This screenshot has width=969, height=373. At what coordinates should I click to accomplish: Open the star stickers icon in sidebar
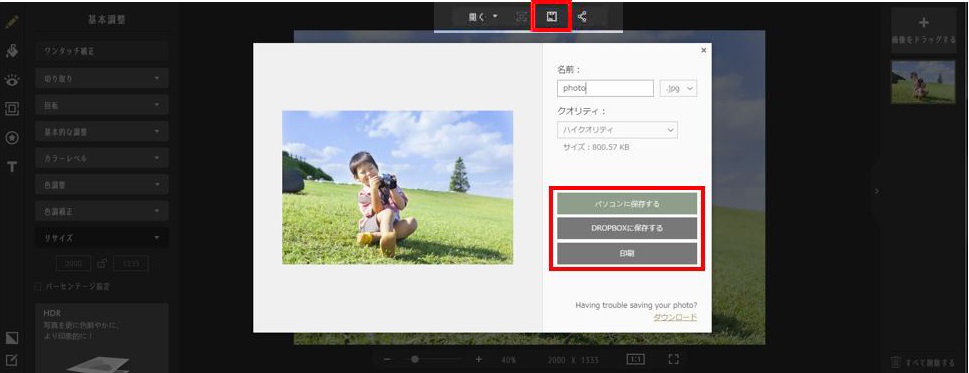click(12, 138)
